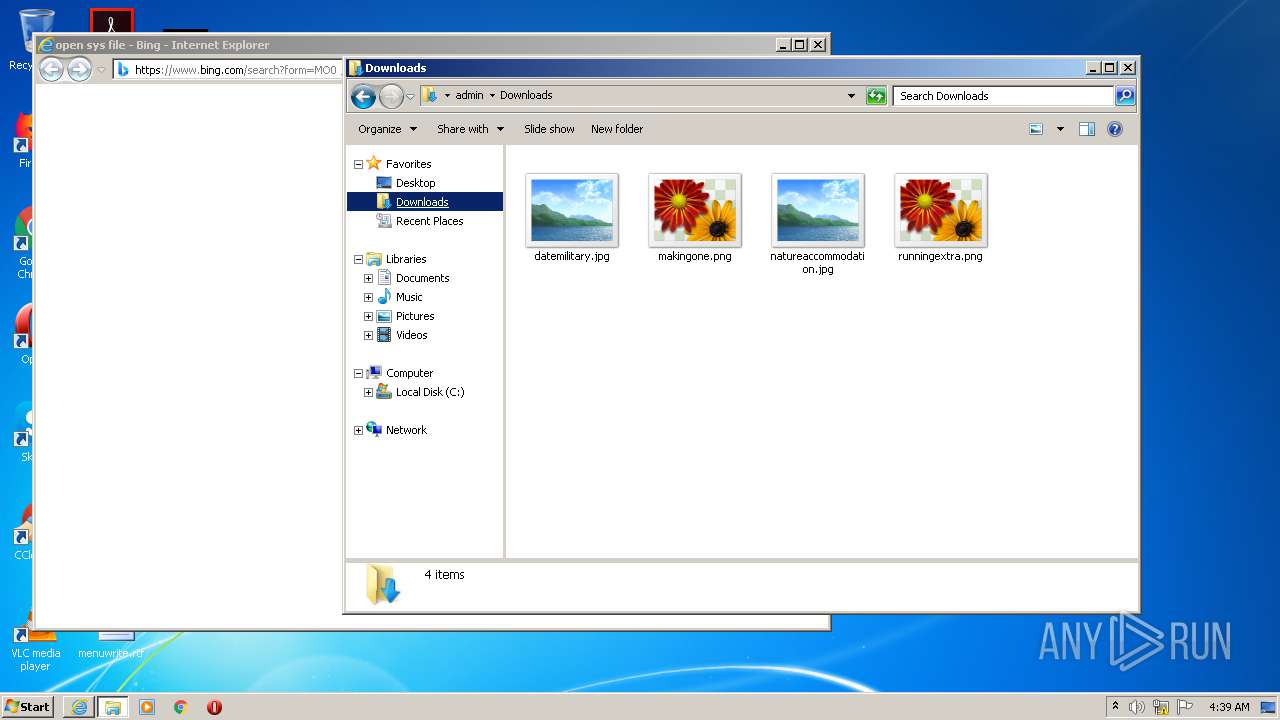Open recent pages dropdown next to forward arrow
Image resolution: width=1280 pixels, height=720 pixels.
(410, 97)
